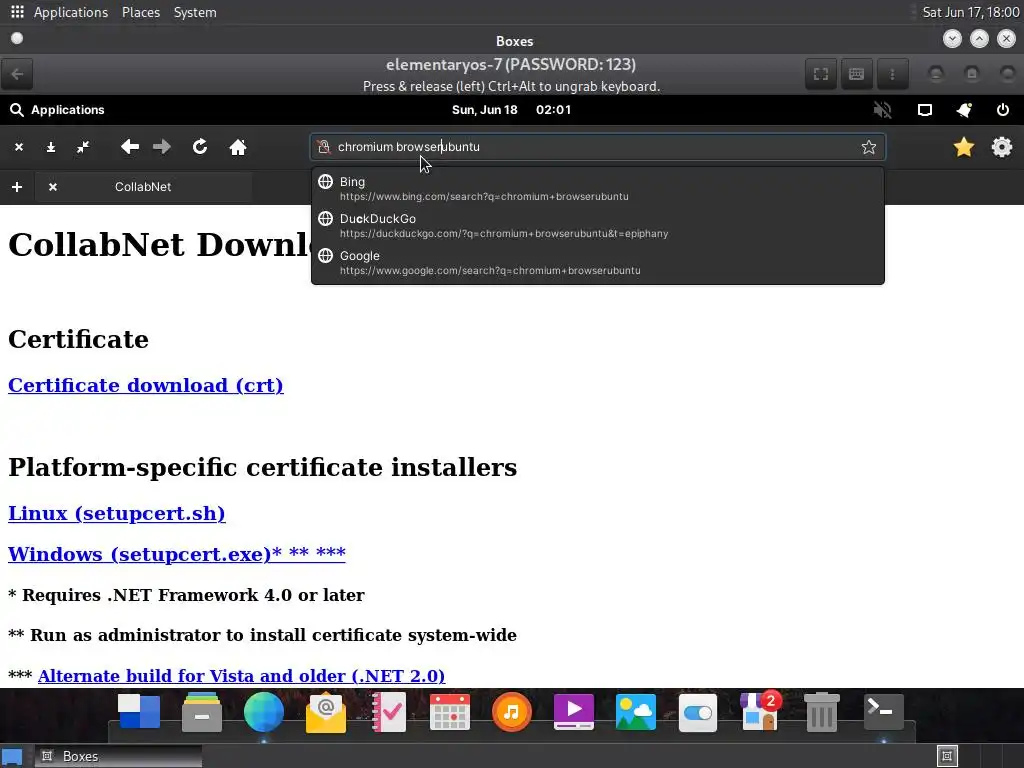
Task: Close the CollabNet tab
Action: (x=53, y=187)
